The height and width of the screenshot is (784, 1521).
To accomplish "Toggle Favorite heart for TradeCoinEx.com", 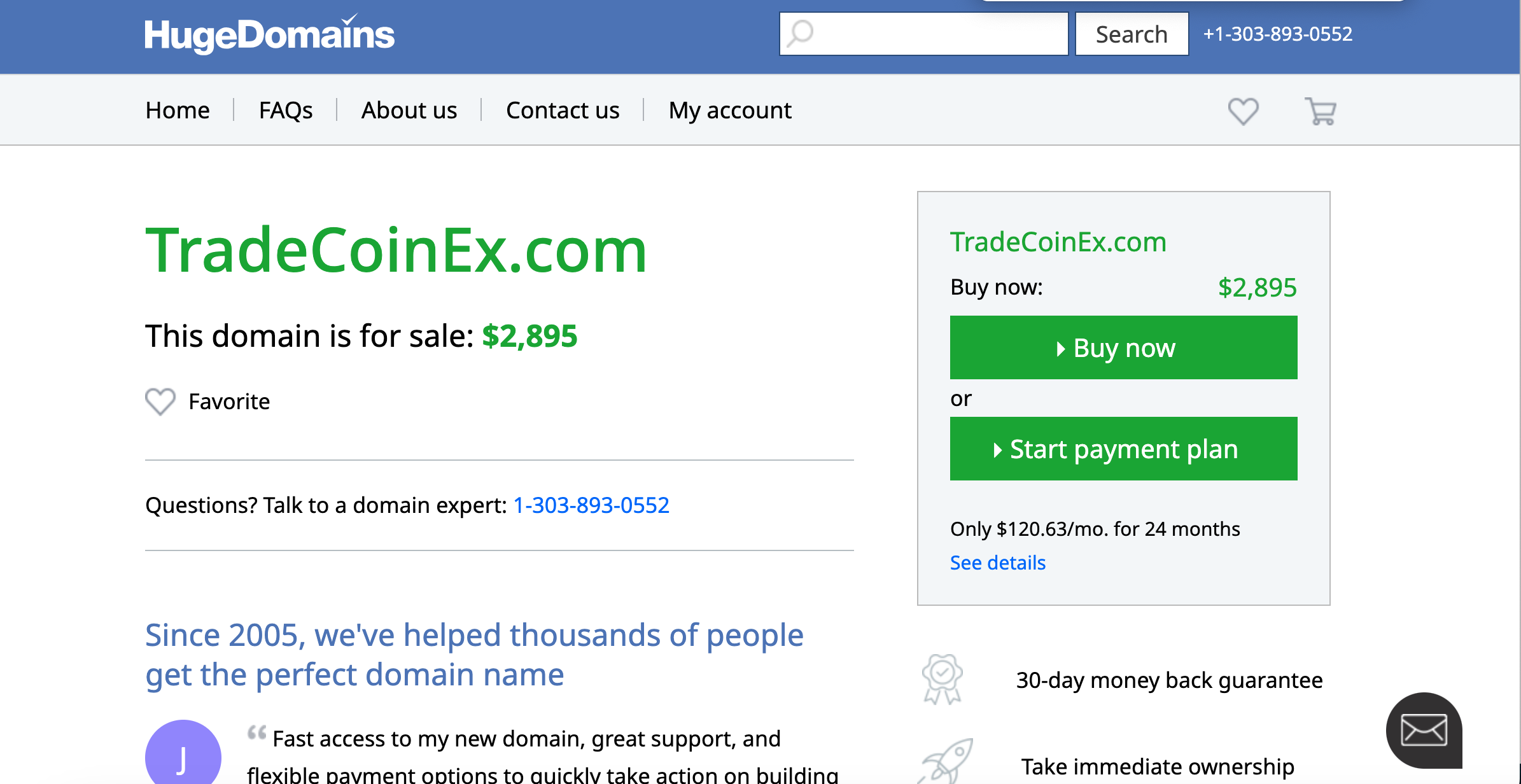I will (160, 402).
